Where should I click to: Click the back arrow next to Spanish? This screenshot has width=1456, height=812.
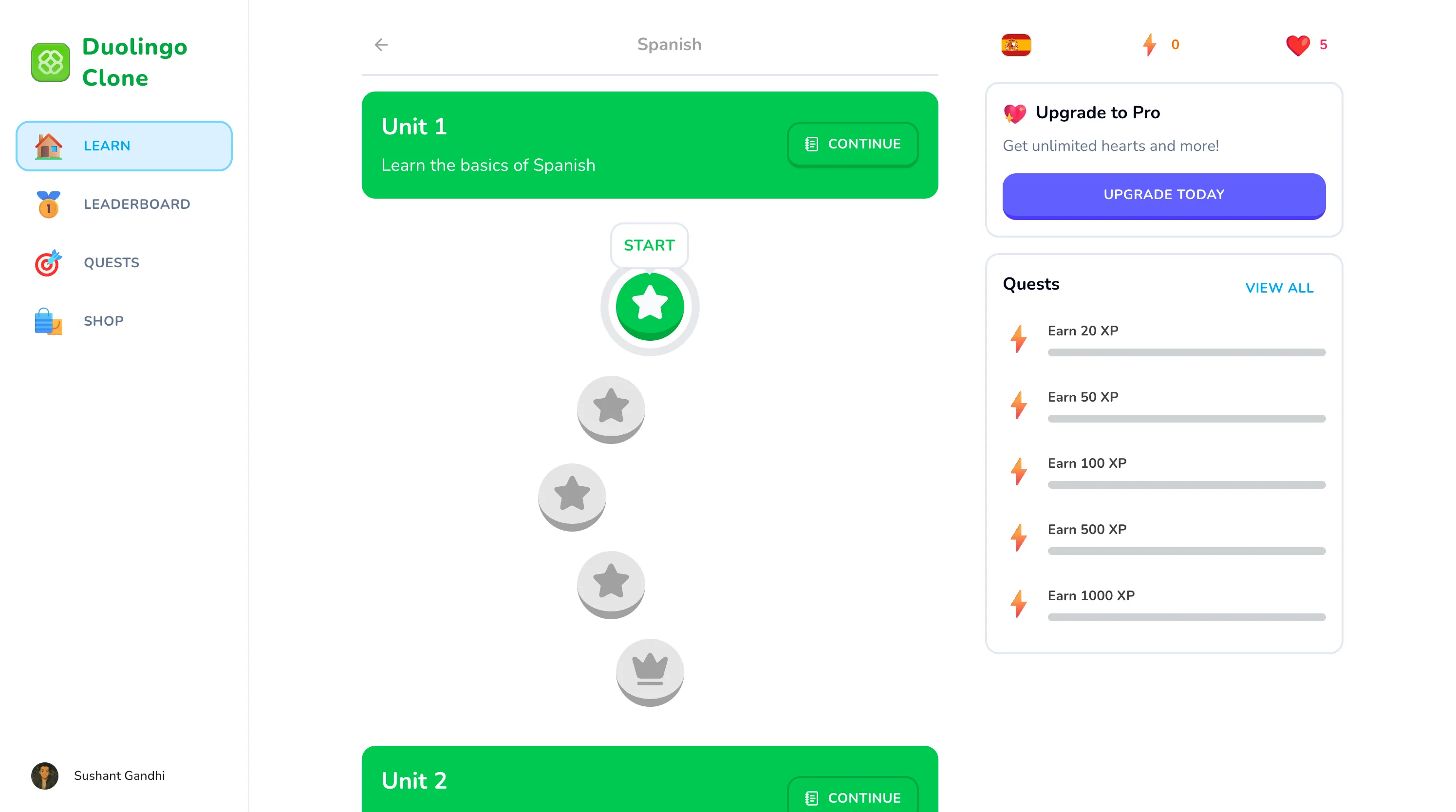pos(381,44)
